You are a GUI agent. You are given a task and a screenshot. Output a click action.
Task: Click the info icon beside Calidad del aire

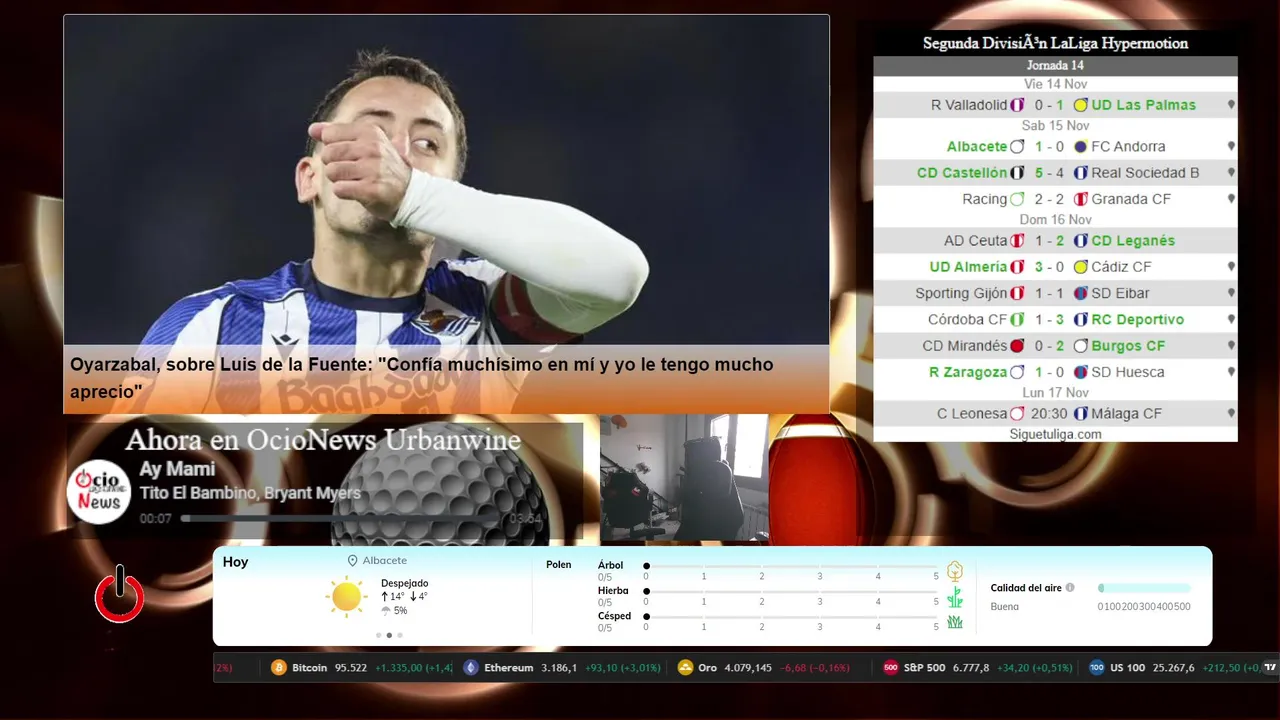[1070, 588]
